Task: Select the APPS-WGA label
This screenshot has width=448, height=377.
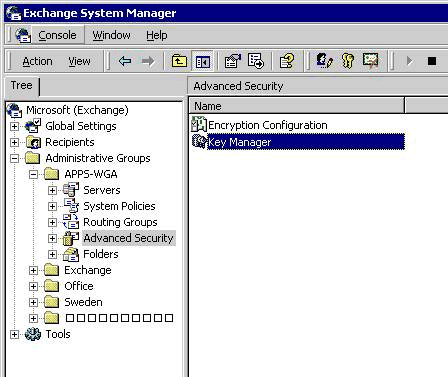Action: 91,174
